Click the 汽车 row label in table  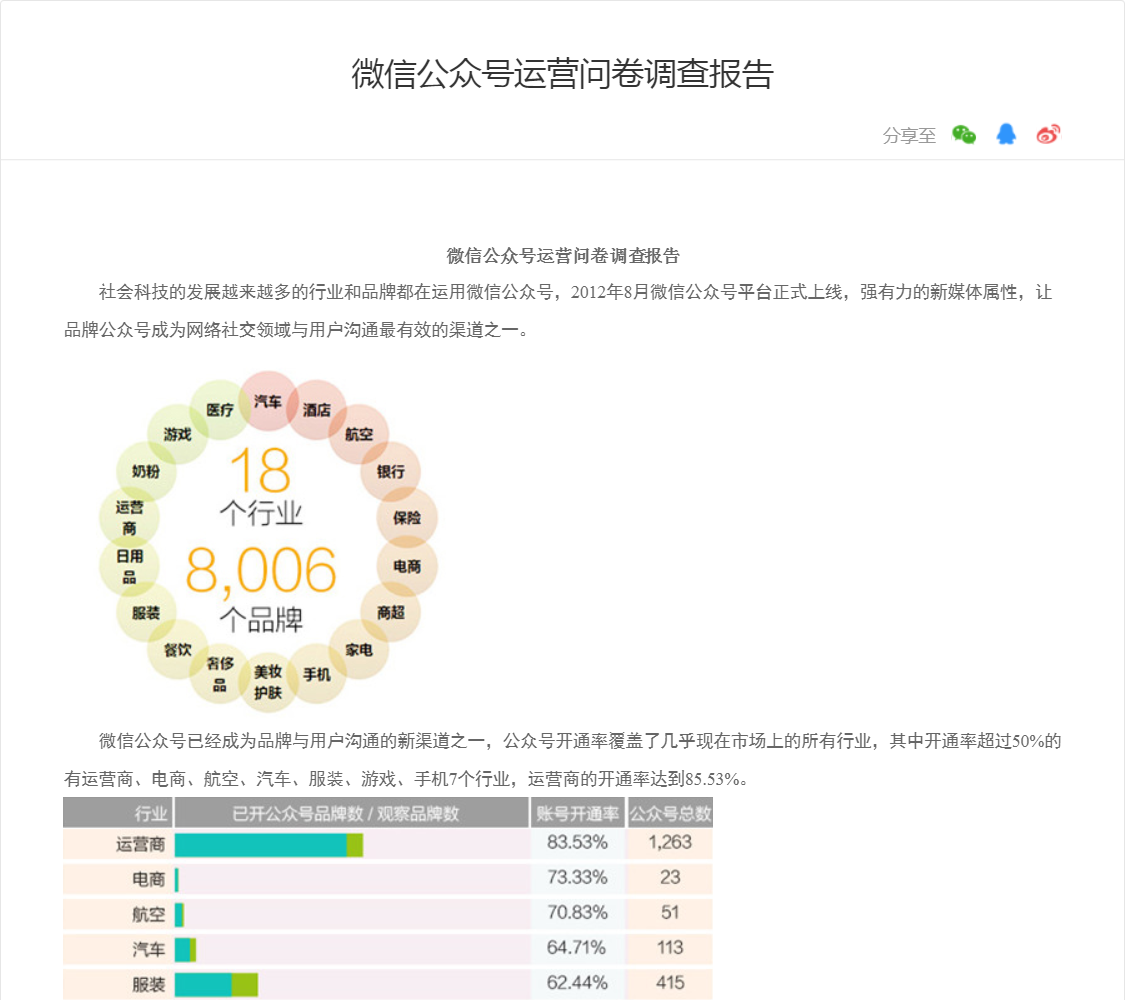(149, 949)
